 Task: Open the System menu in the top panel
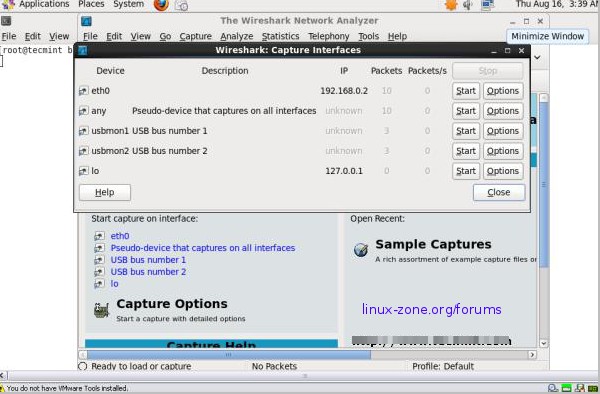tap(129, 5)
